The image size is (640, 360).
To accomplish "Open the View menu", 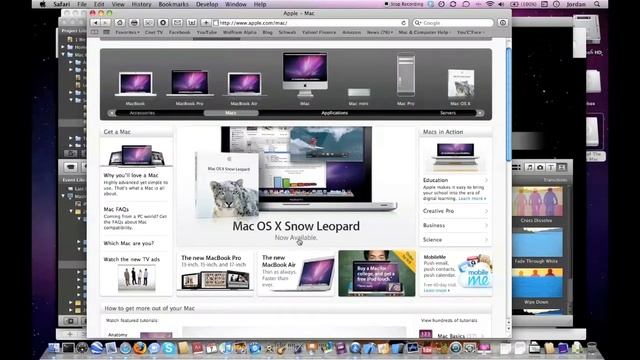I will click(x=118, y=4).
